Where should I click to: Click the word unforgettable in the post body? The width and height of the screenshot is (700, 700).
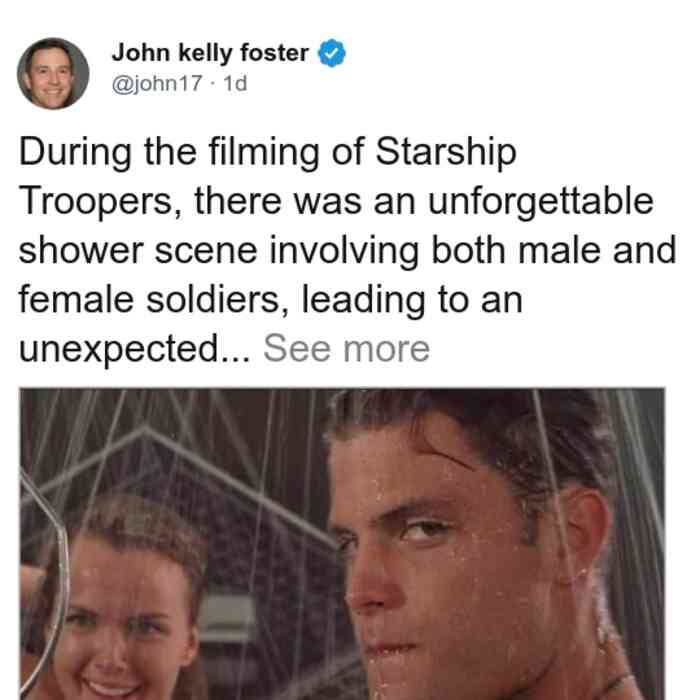pos(541,202)
